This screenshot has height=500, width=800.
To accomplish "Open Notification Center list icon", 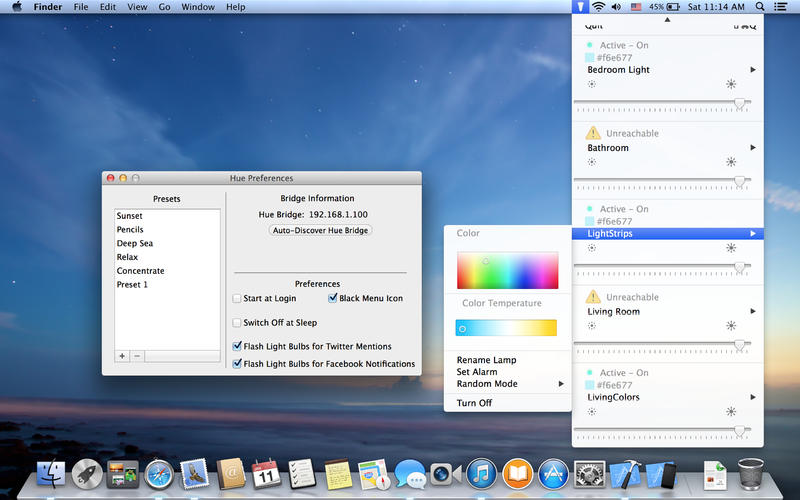I will point(781,7).
